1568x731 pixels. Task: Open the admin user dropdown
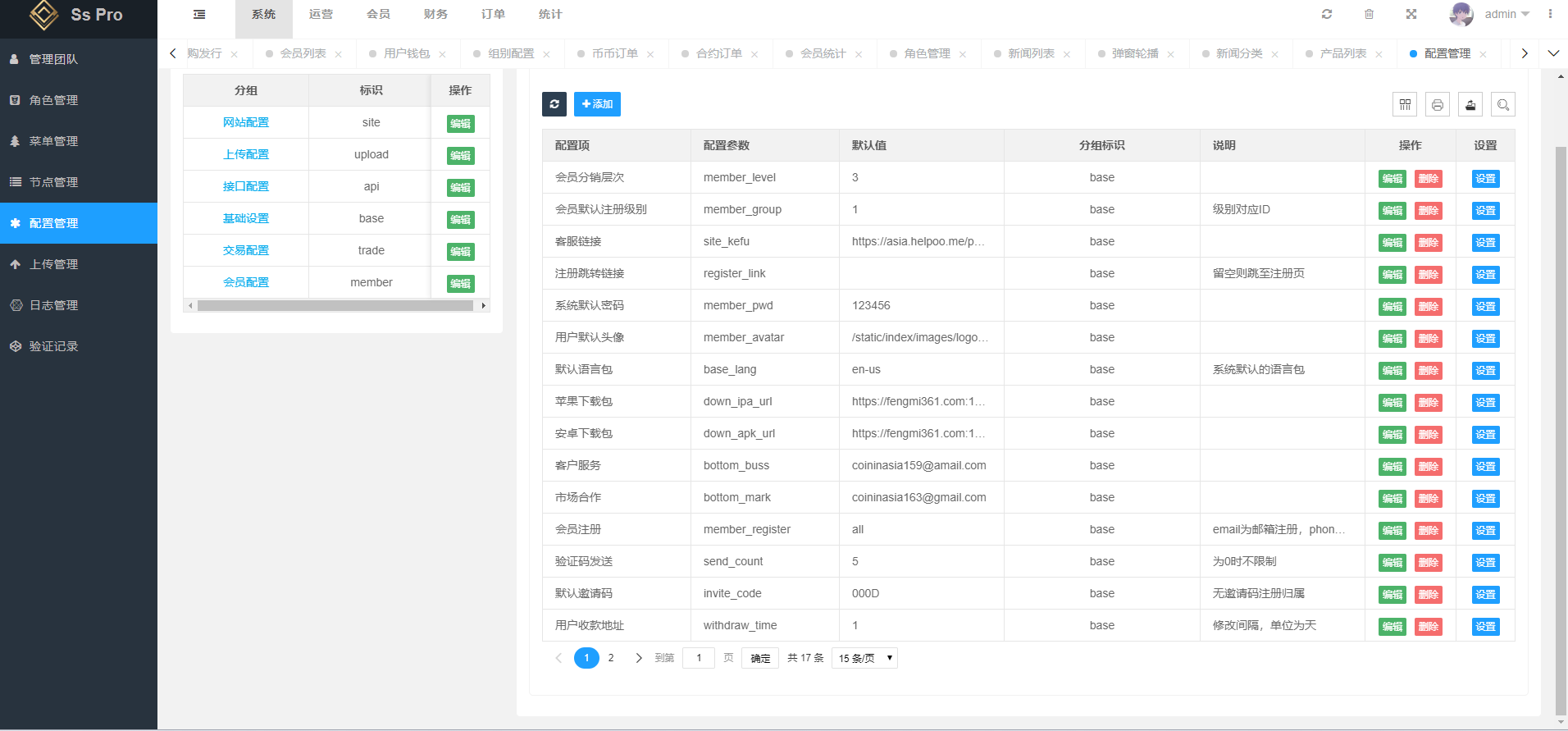1507,14
